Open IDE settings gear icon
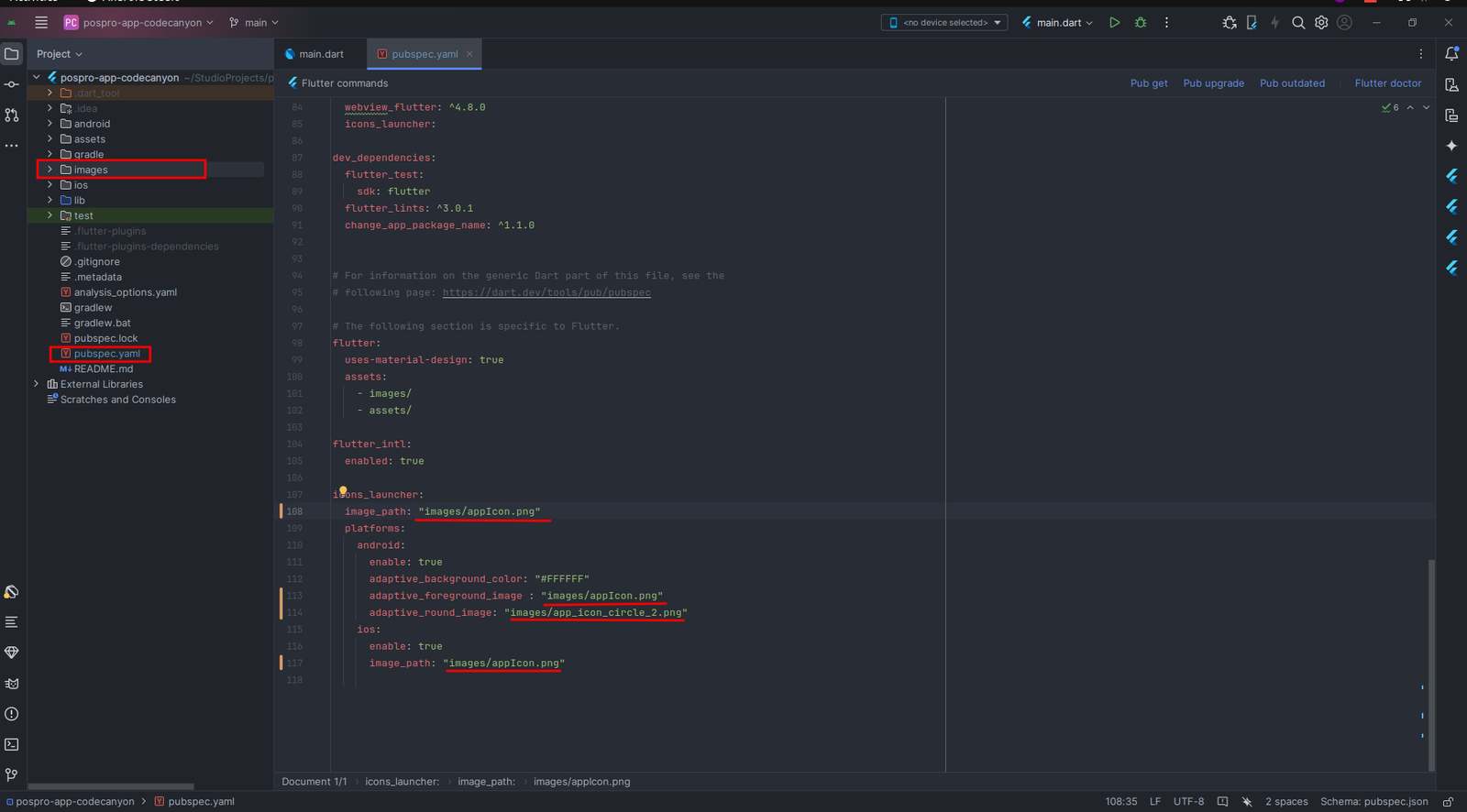 pos(1321,23)
